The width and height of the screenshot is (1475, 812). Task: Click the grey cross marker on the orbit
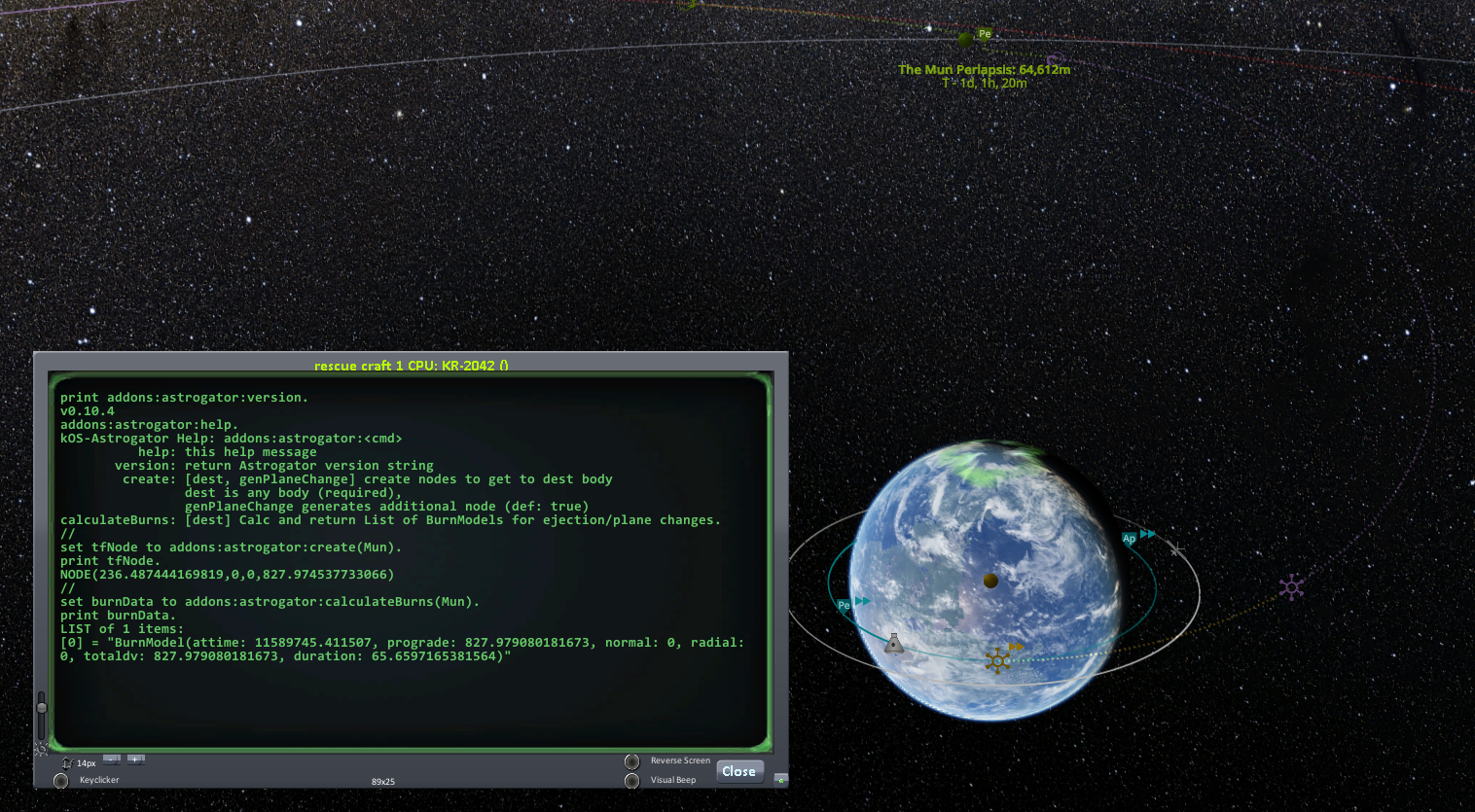pyautogui.click(x=1176, y=549)
